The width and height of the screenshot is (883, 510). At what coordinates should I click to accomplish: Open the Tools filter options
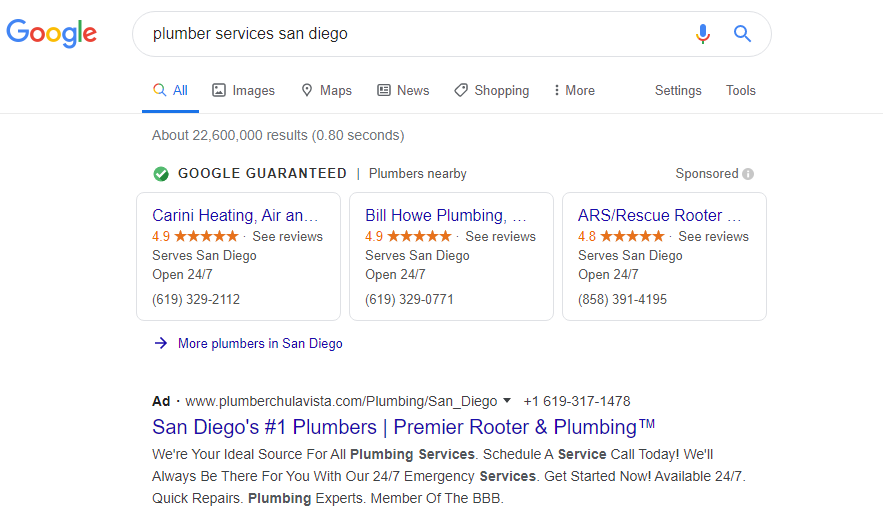pyautogui.click(x=741, y=90)
